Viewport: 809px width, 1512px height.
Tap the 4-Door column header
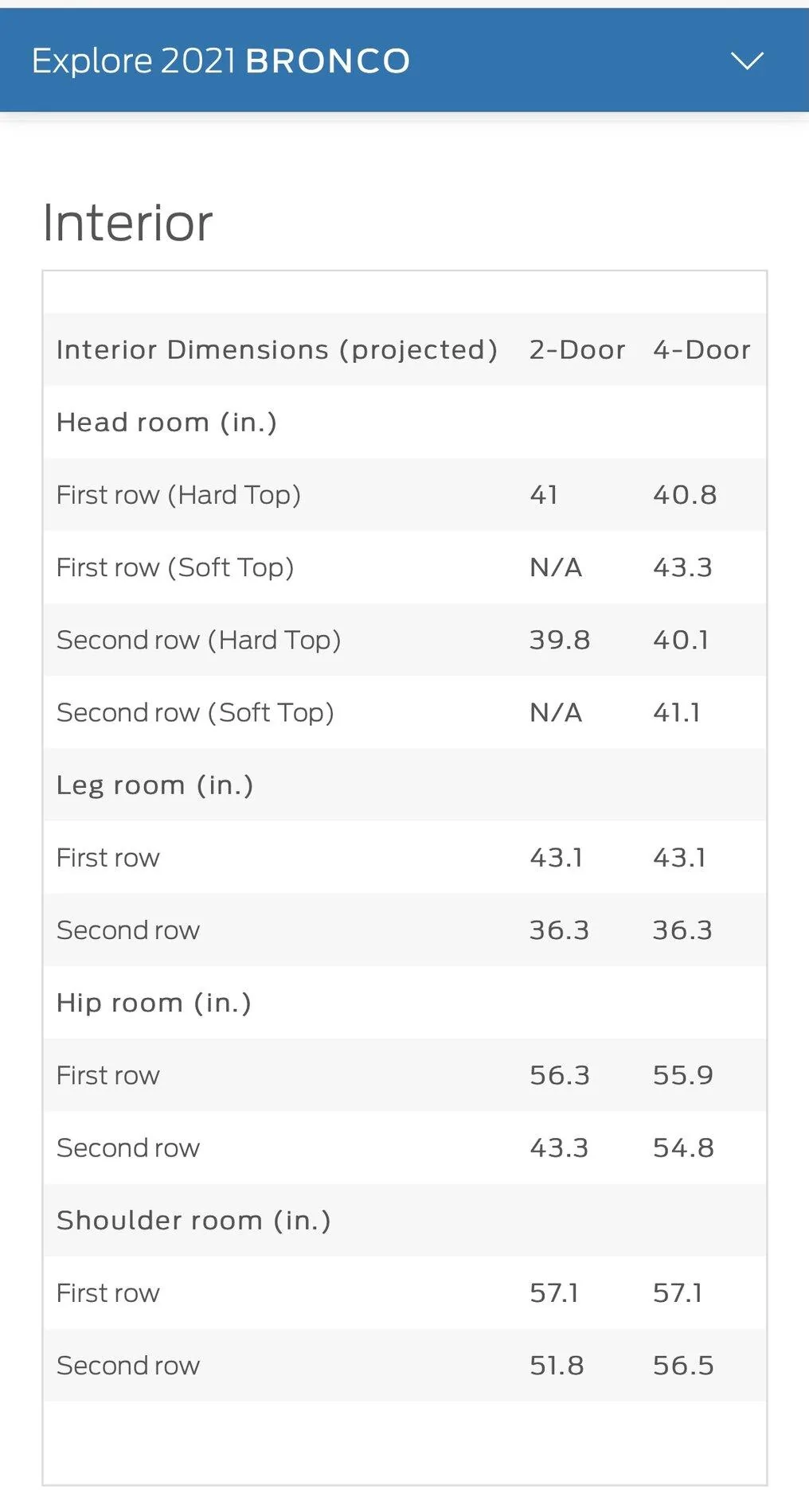pos(702,349)
